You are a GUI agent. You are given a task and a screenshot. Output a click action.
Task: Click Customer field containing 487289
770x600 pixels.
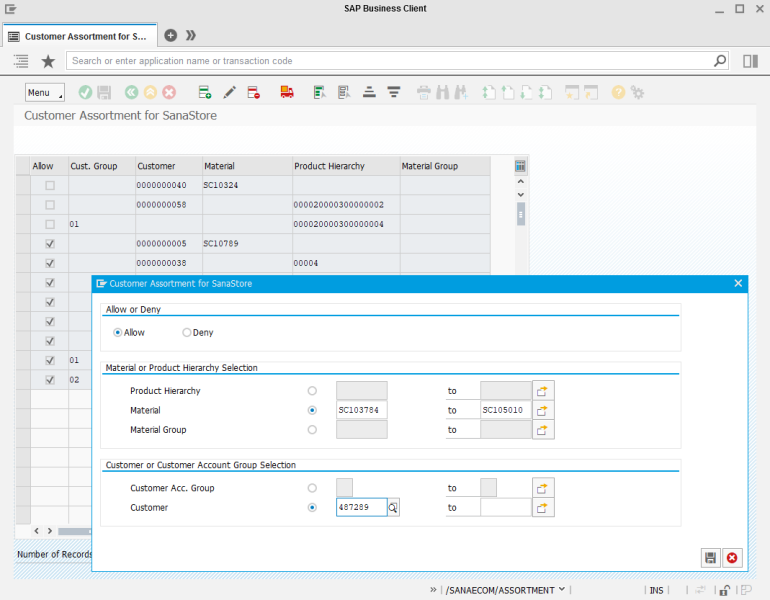click(361, 508)
